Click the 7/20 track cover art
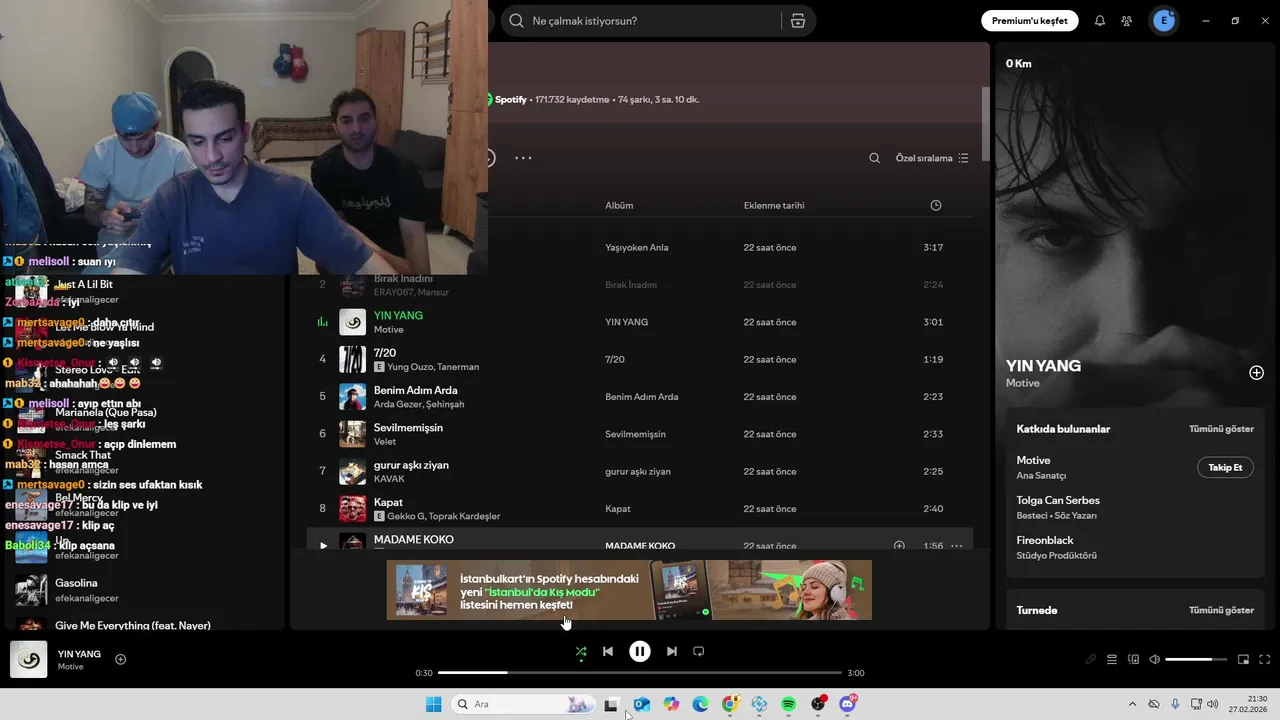This screenshot has height=720, width=1280. click(352, 359)
